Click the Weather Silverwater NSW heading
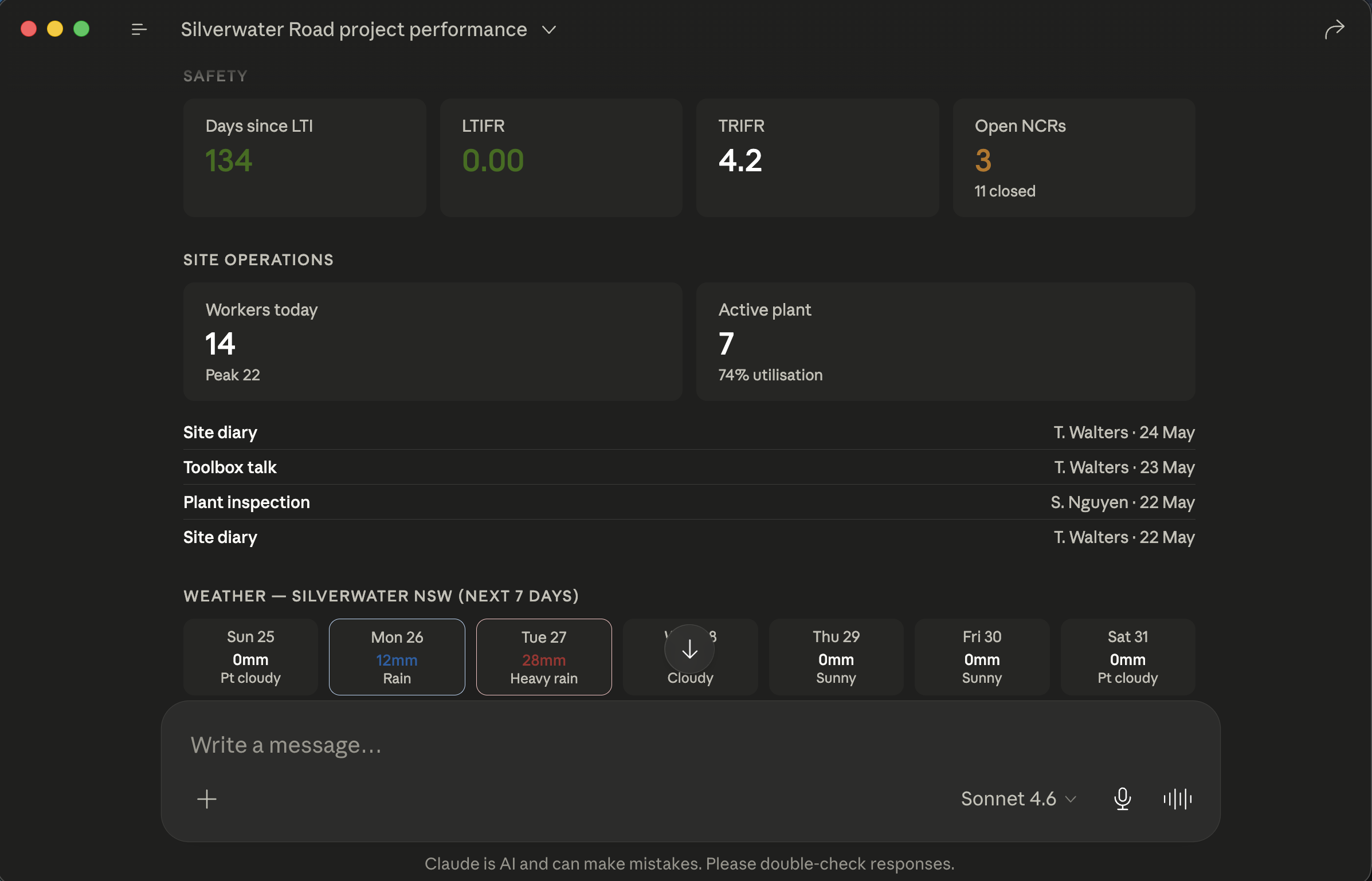The height and width of the screenshot is (881, 1372). click(381, 596)
